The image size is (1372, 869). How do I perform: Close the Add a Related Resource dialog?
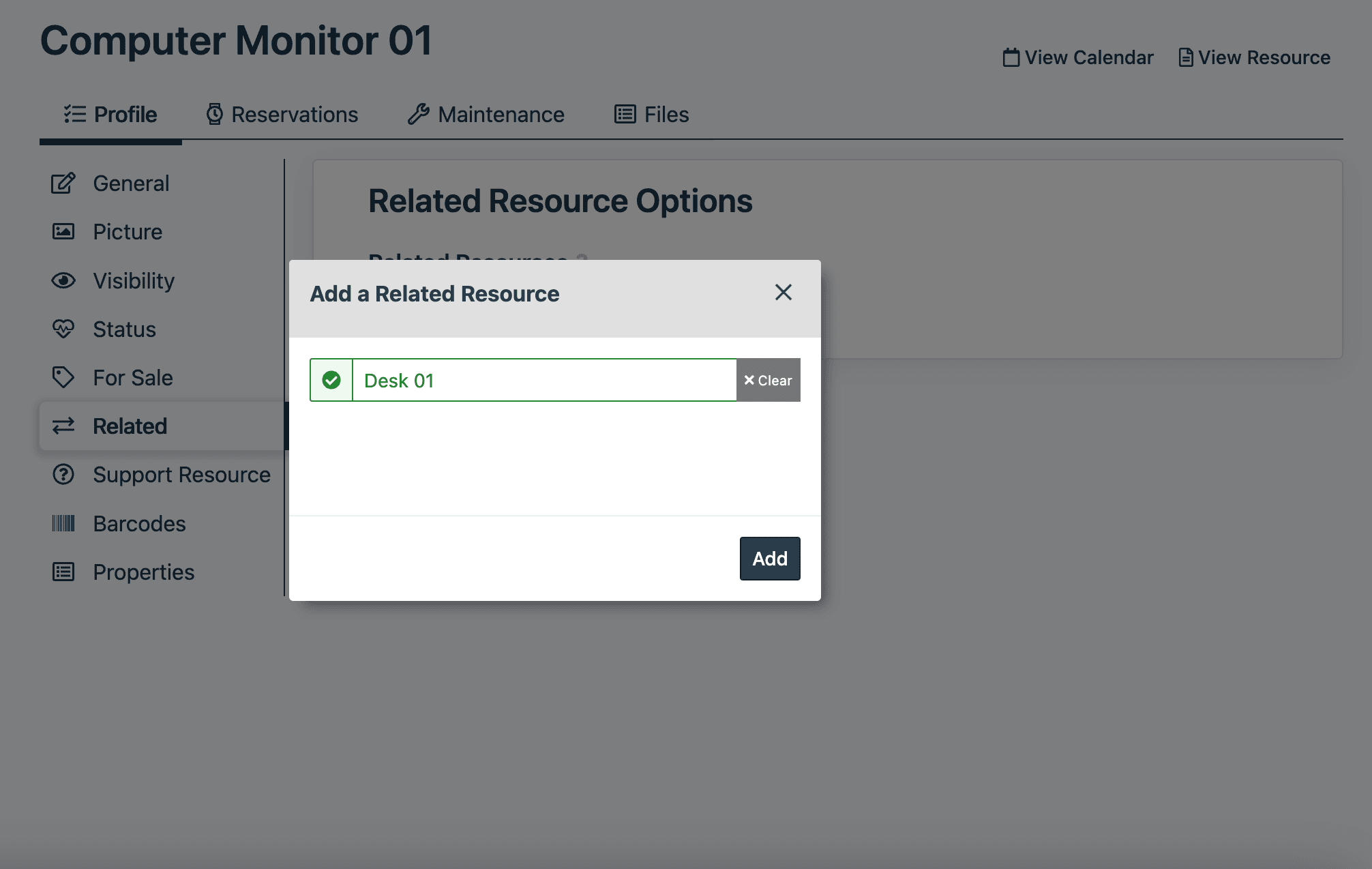(783, 293)
